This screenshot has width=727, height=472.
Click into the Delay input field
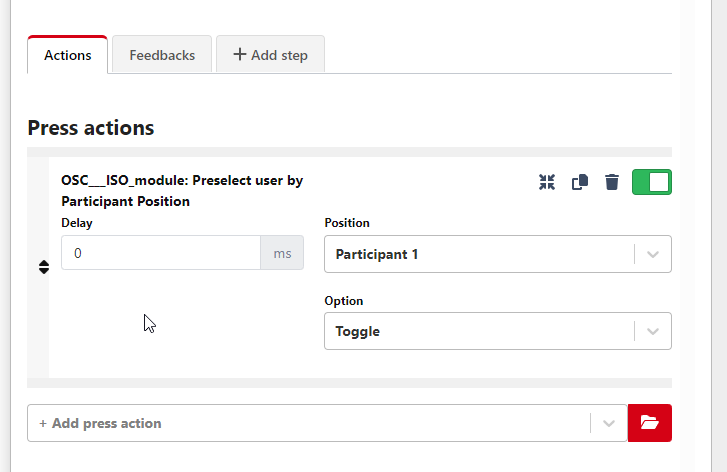(x=160, y=253)
